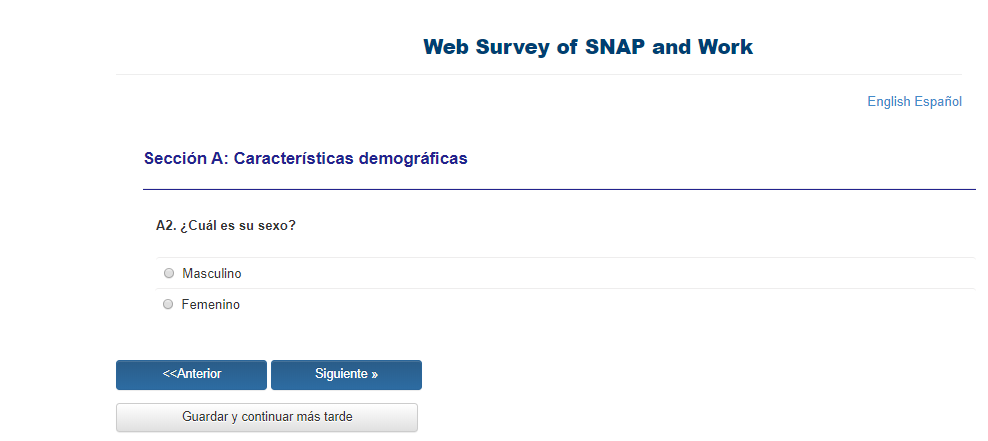Screen dimensions: 988x441
Task: Select the Femenino radio button
Action: click(x=168, y=304)
